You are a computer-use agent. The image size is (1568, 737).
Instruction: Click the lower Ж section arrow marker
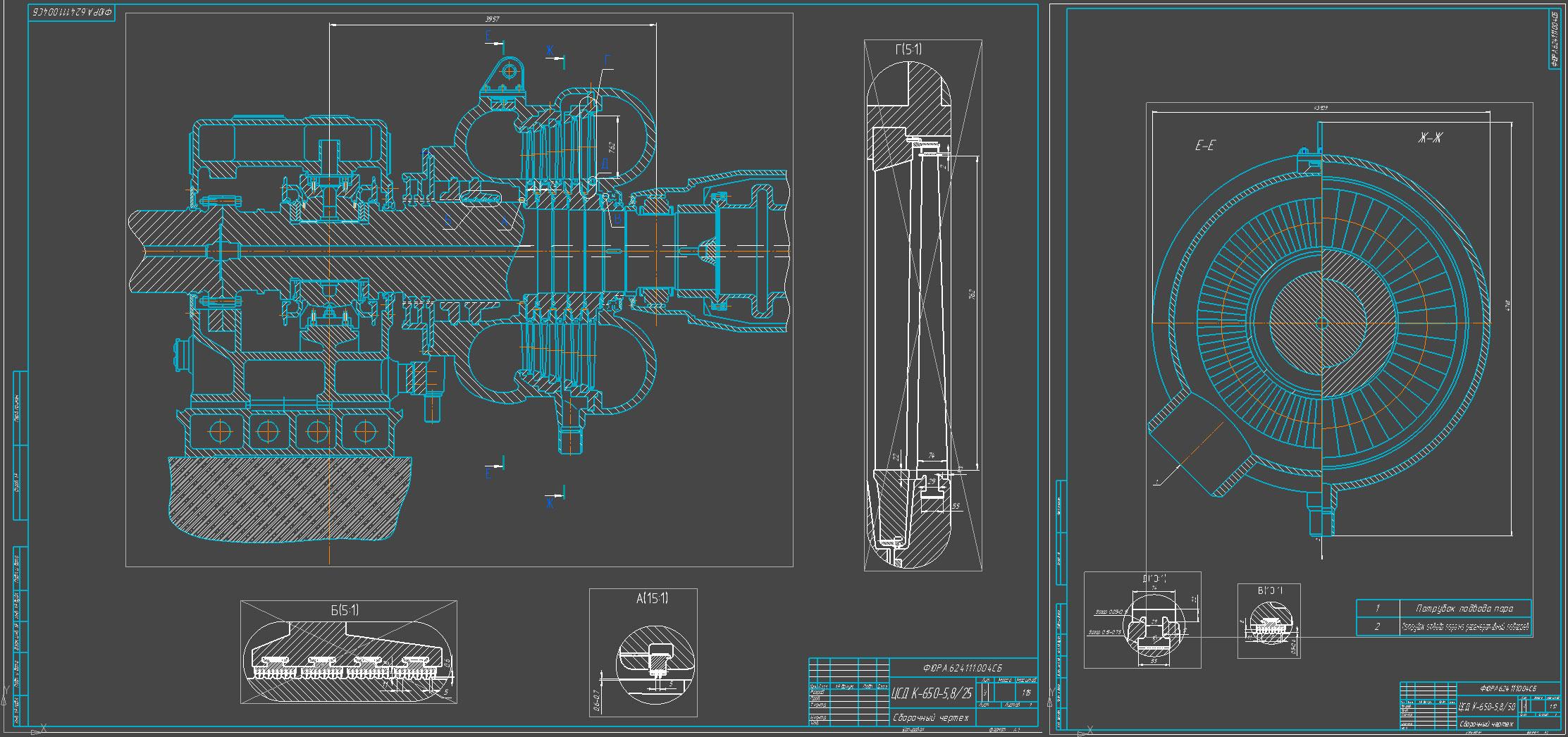tap(550, 503)
